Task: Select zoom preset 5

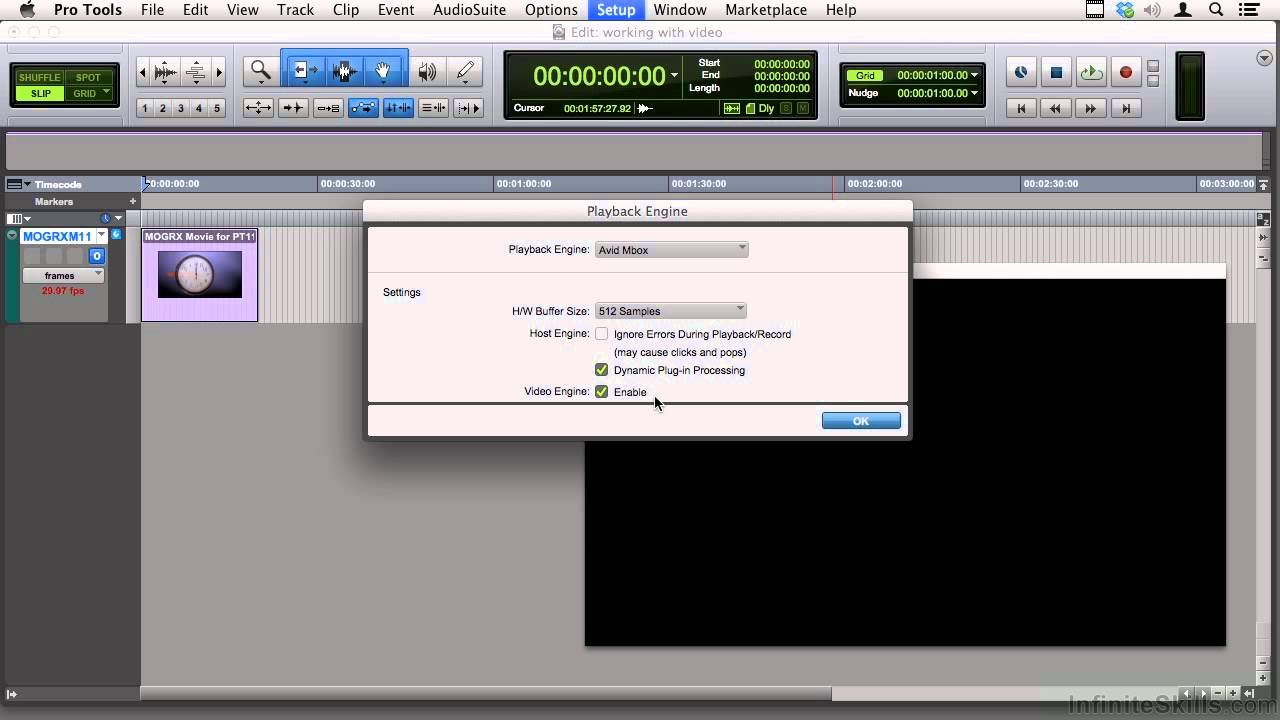Action: point(217,108)
